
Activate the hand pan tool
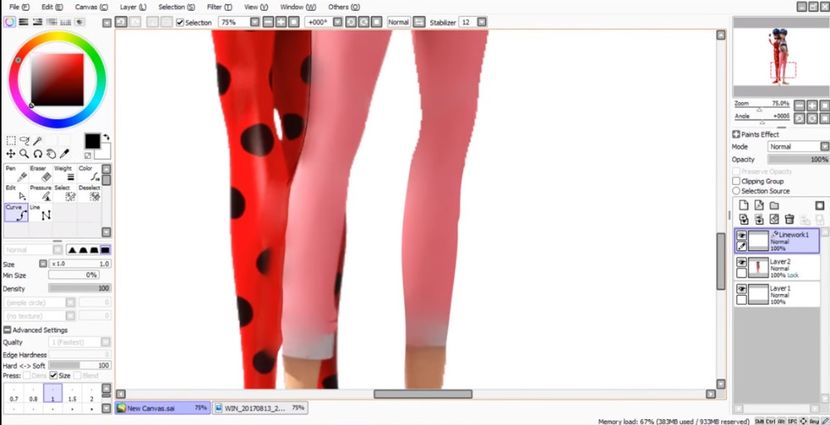51,154
